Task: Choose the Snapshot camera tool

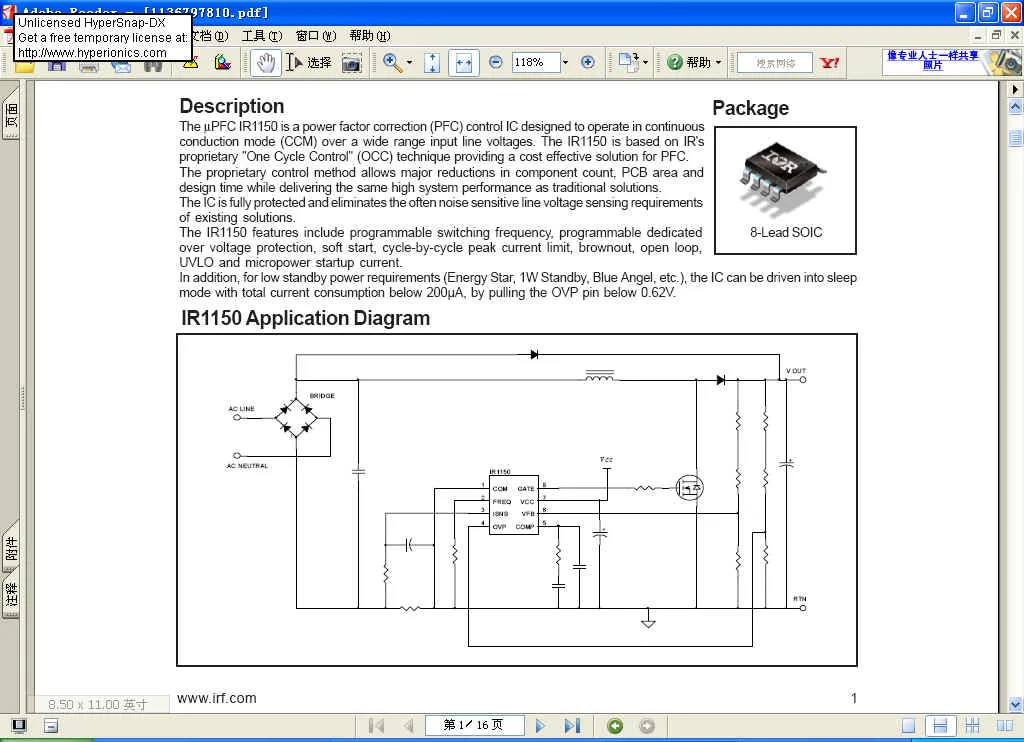Action: tap(351, 63)
